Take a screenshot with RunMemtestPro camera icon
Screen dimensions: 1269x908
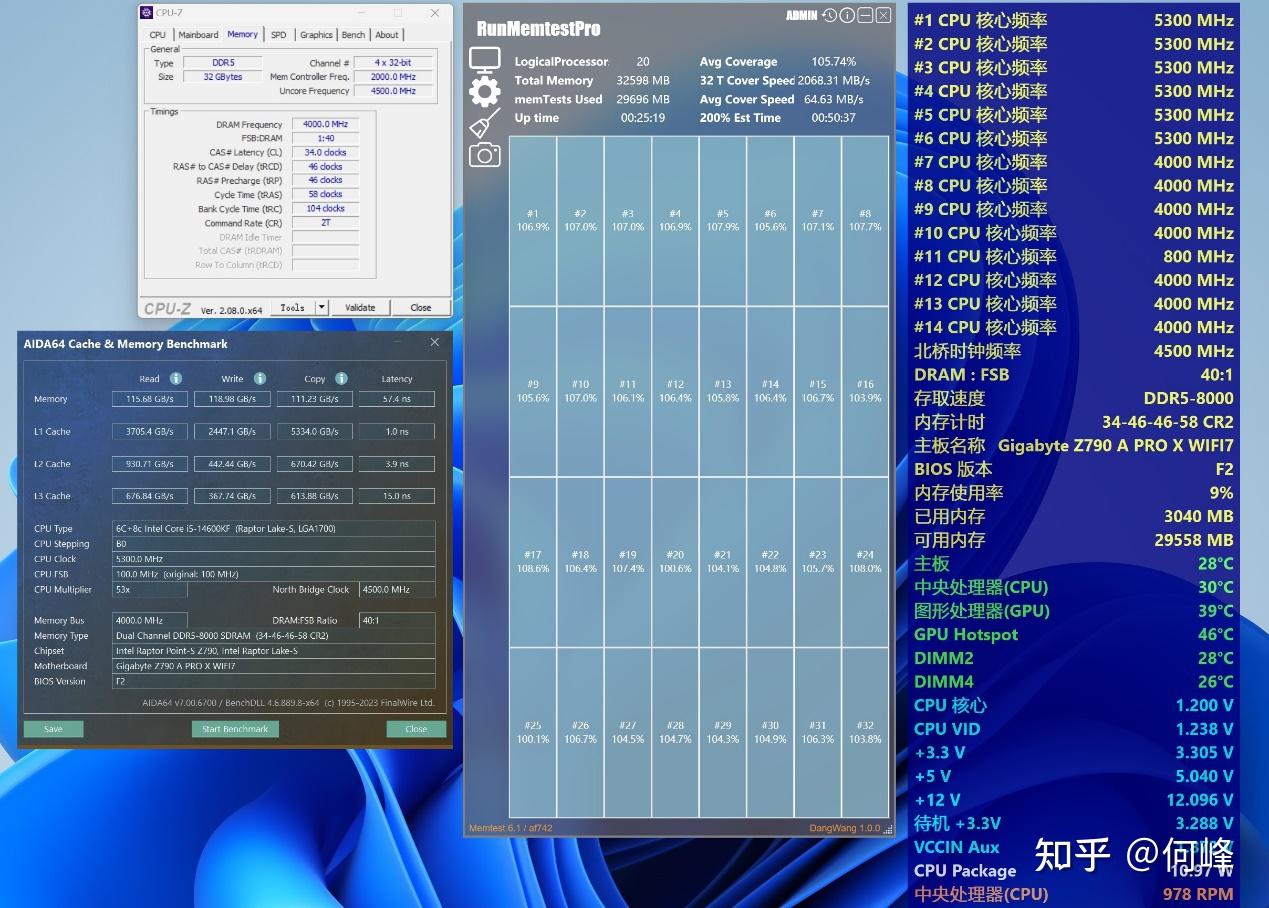tap(485, 154)
